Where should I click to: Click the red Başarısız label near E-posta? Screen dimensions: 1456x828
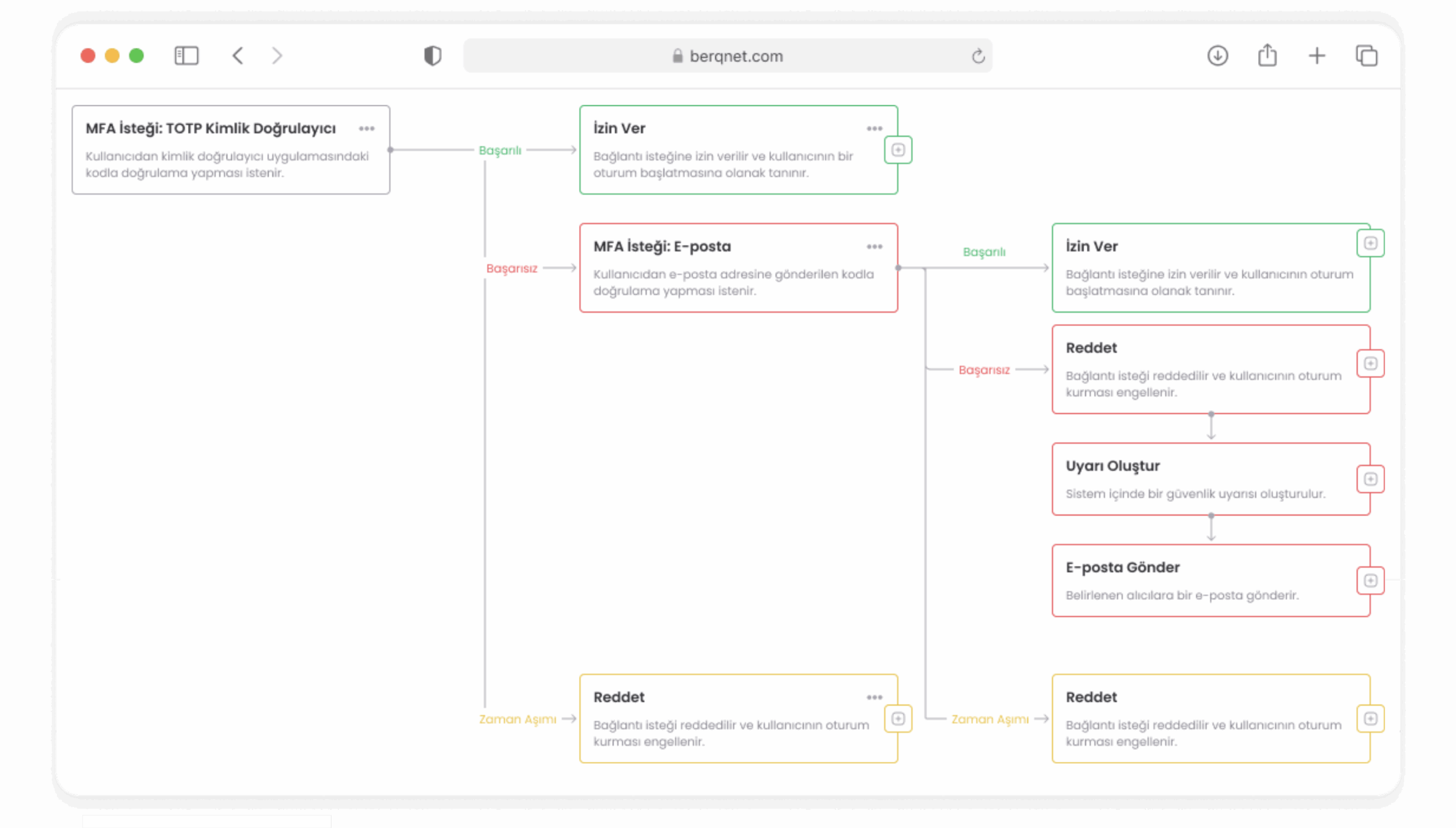[x=511, y=268]
